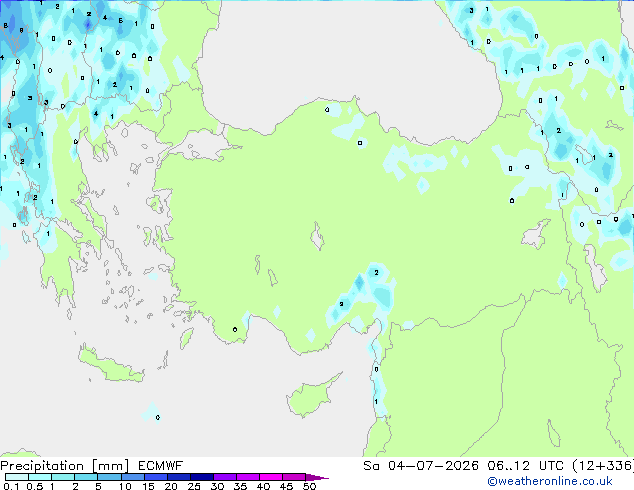Image resolution: width=634 pixels, height=490 pixels.
Task: Click the 0.5–1 mm legend color swatch
Action: 40,477
